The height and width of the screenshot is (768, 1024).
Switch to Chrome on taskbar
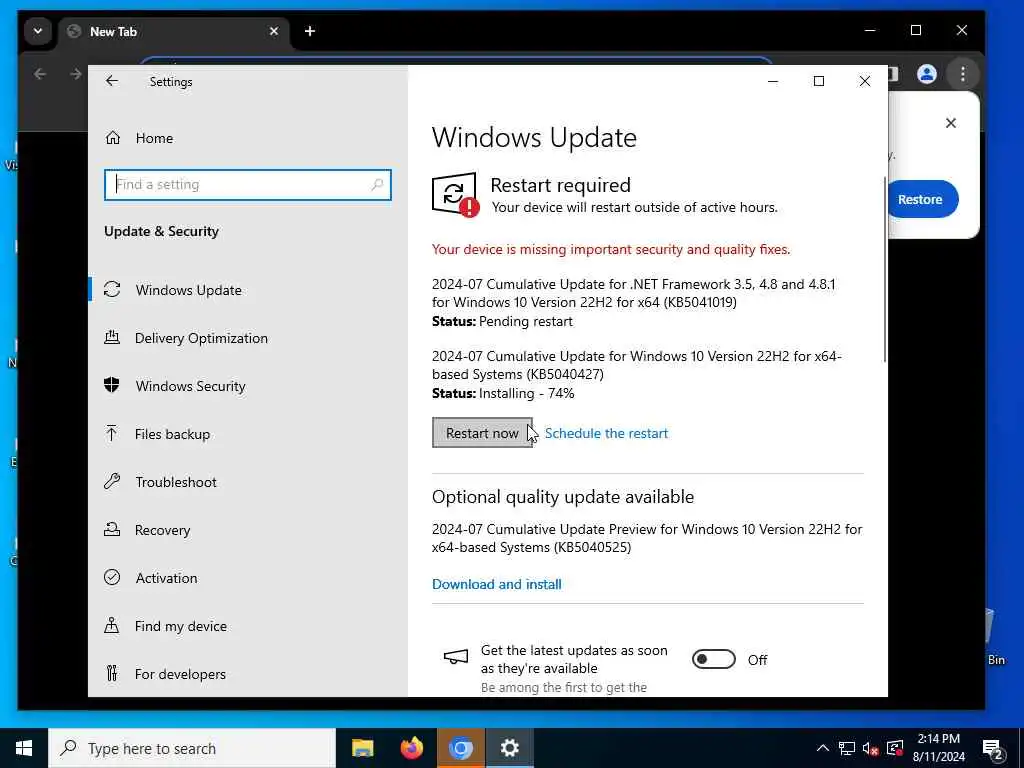pos(460,748)
